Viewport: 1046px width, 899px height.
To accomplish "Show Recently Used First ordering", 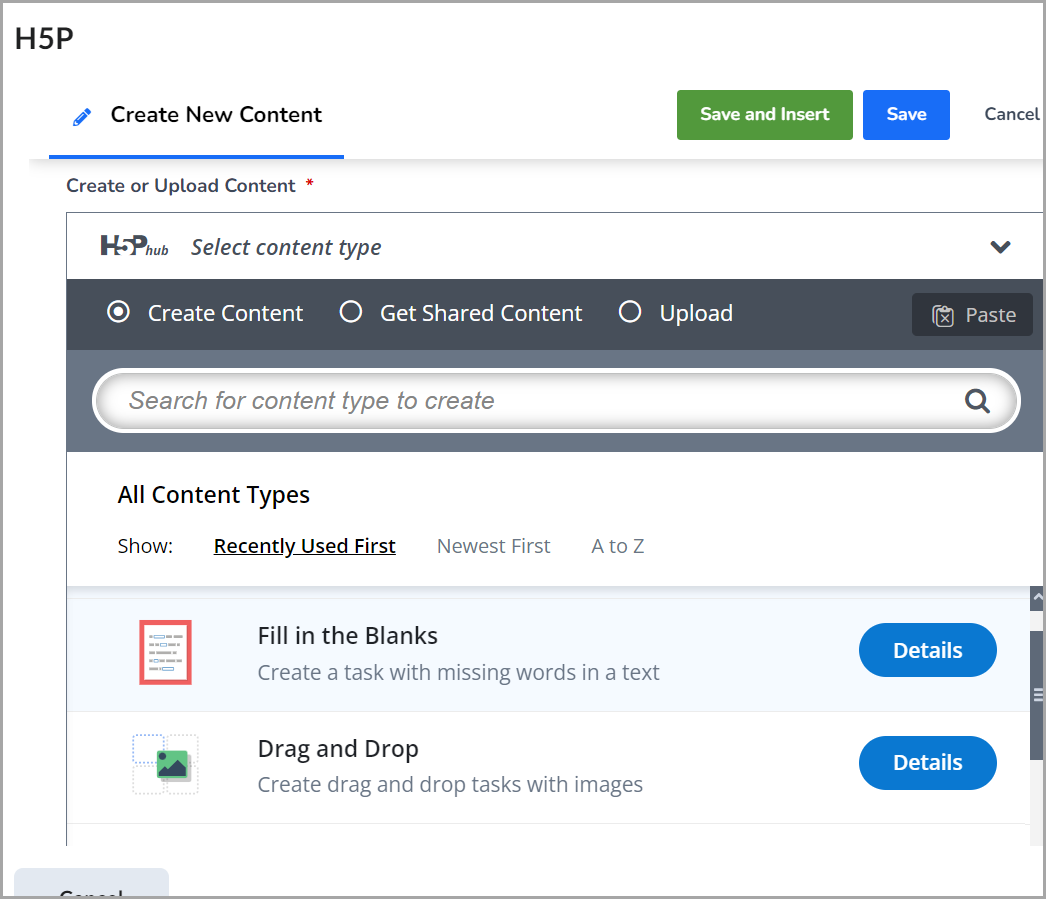I will tap(304, 546).
